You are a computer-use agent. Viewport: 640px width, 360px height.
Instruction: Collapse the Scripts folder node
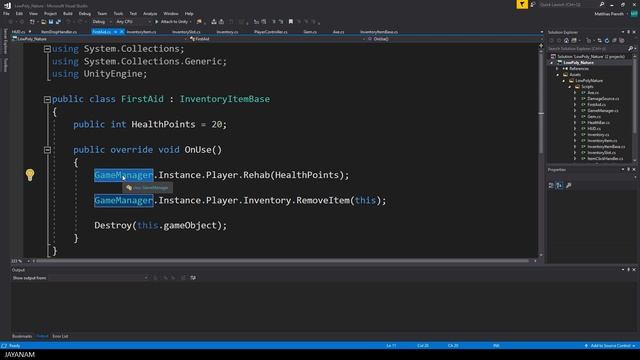pyautogui.click(x=570, y=87)
